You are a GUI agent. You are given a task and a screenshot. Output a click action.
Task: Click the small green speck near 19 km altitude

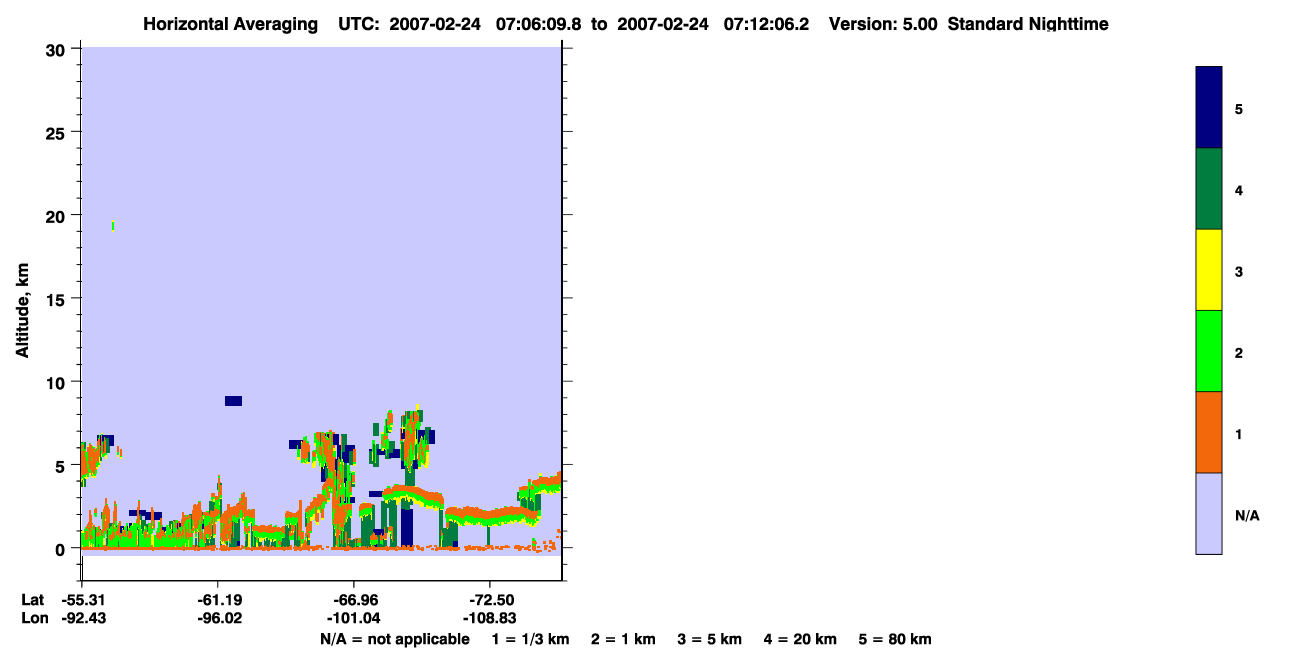(113, 226)
